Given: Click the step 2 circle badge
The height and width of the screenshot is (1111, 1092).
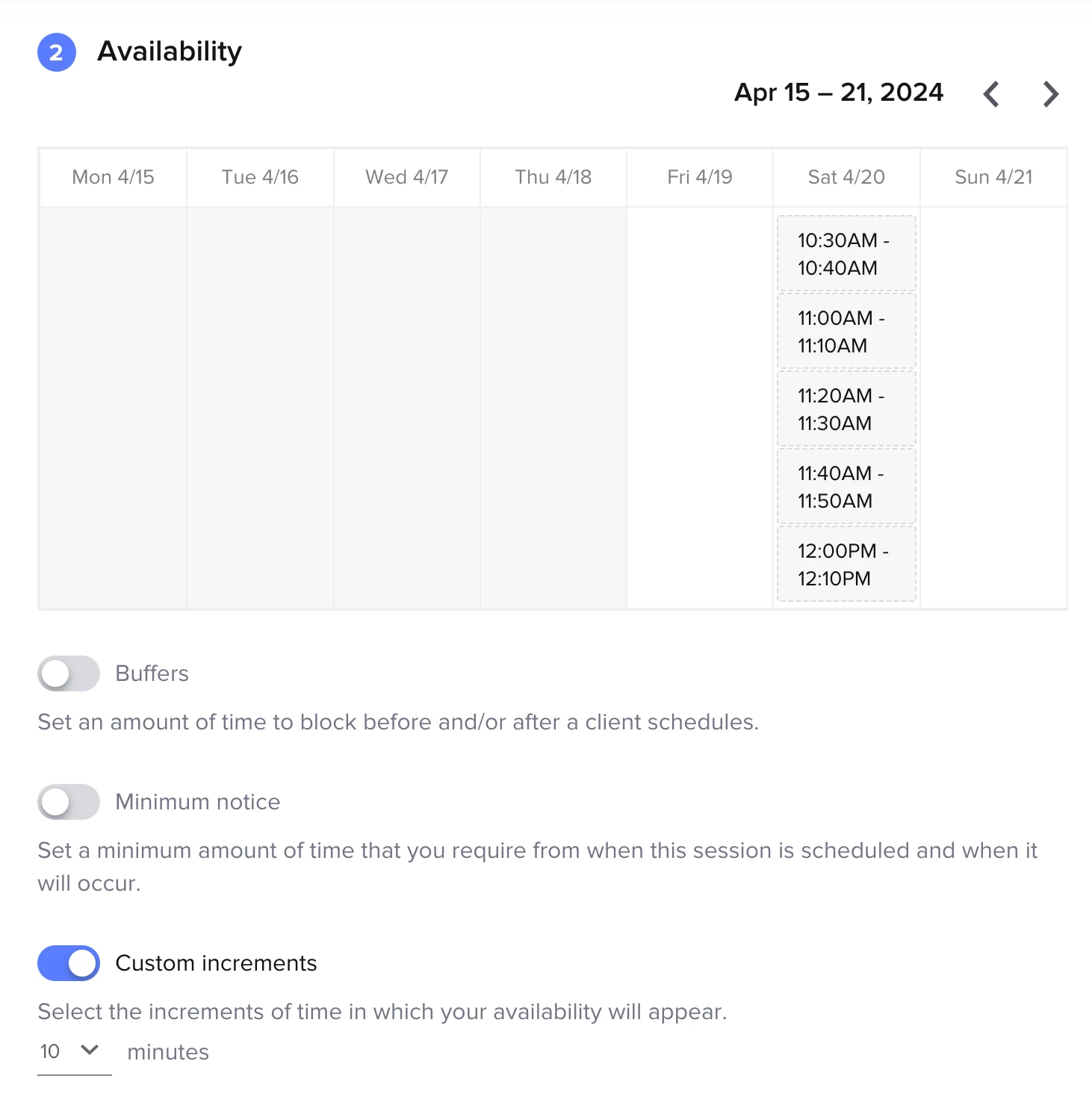Looking at the screenshot, I should pyautogui.click(x=57, y=53).
